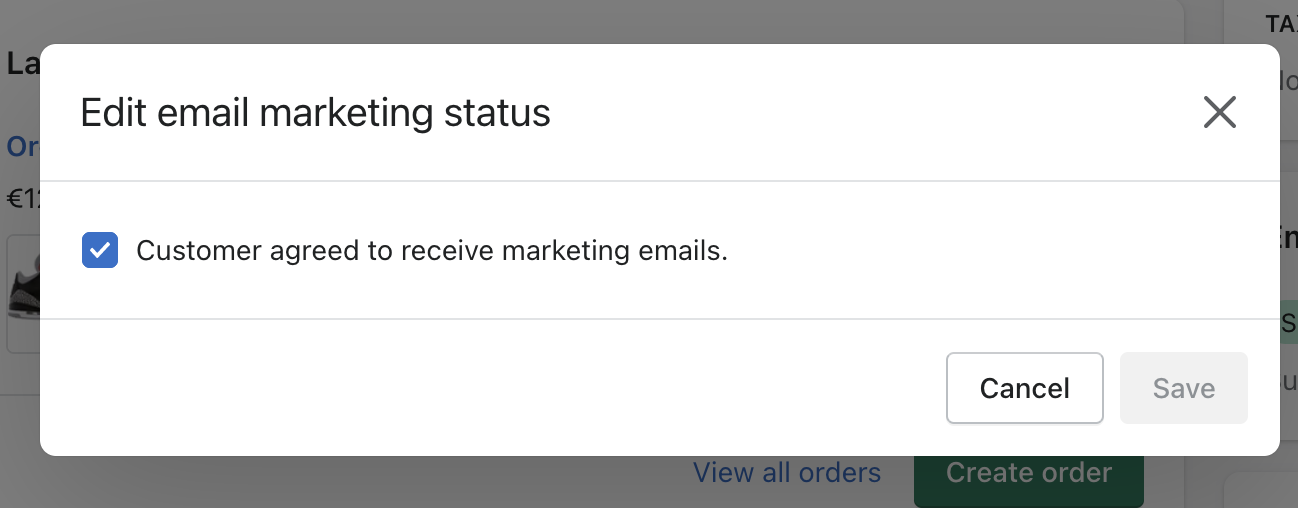Open the View all orders link
This screenshot has height=508, width=1298.
pyautogui.click(x=787, y=473)
